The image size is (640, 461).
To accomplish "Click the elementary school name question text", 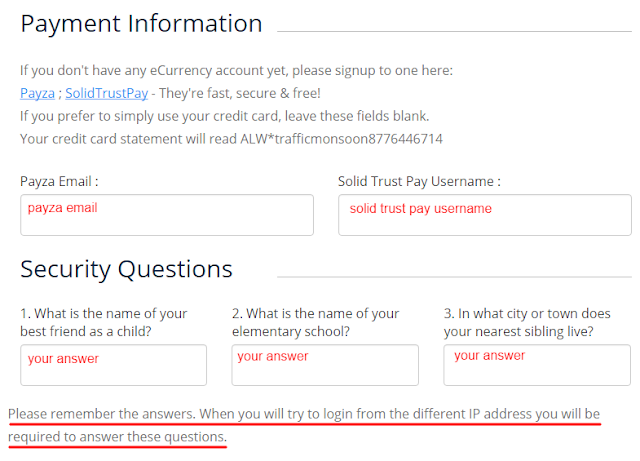I will pyautogui.click(x=316, y=322).
